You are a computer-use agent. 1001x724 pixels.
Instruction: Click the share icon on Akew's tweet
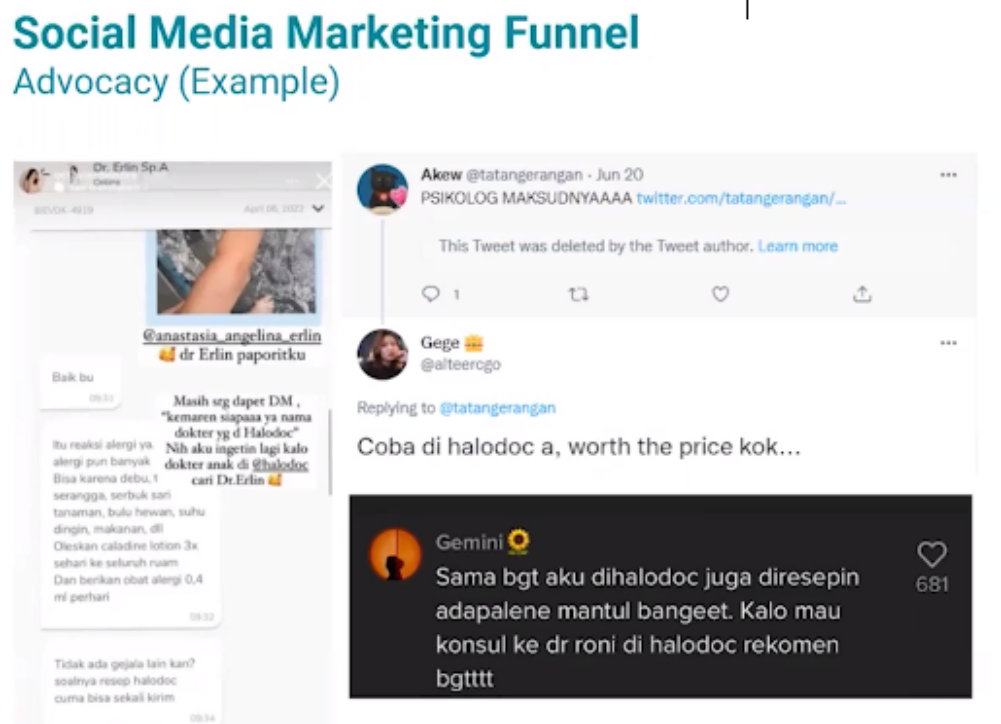(x=862, y=294)
